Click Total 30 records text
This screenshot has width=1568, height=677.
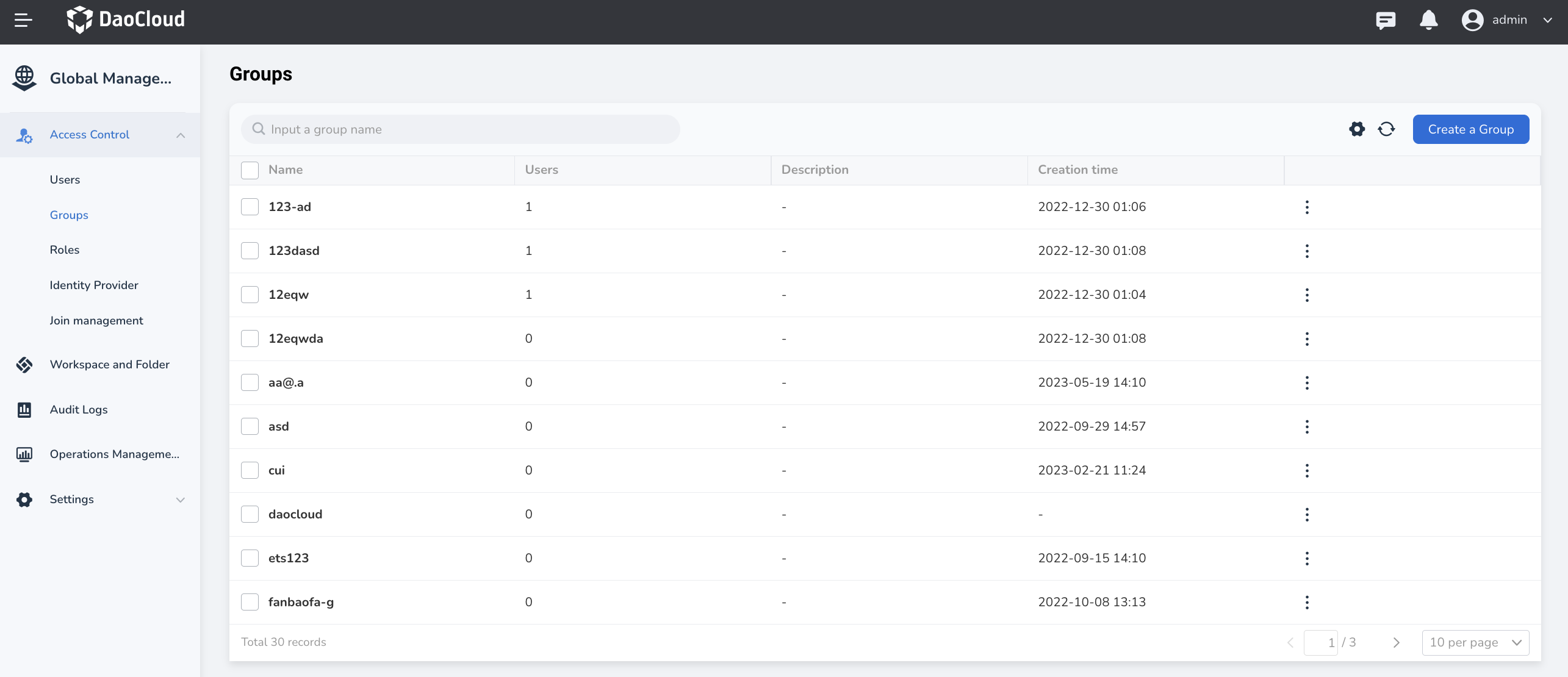(284, 642)
